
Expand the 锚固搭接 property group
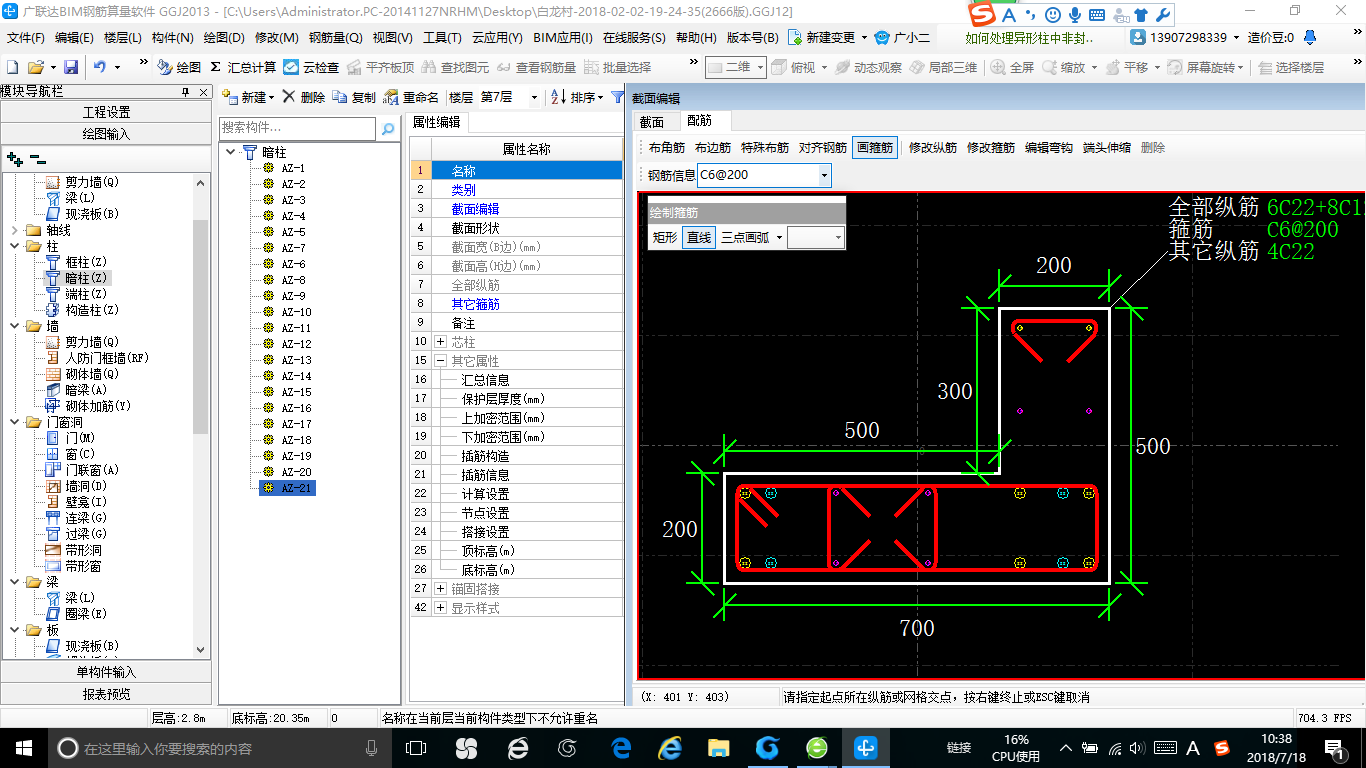coord(440,589)
